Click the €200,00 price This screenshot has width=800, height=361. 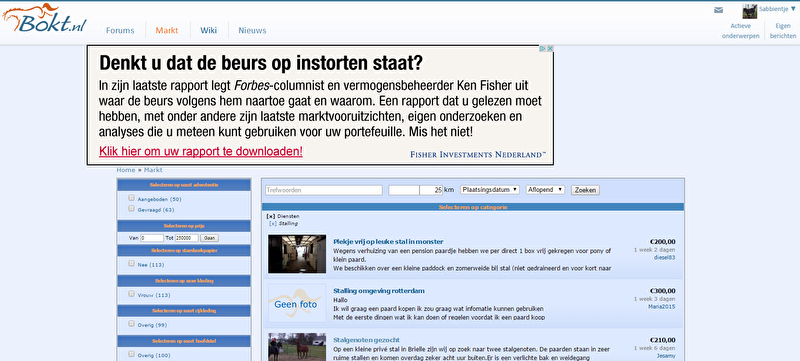(663, 242)
